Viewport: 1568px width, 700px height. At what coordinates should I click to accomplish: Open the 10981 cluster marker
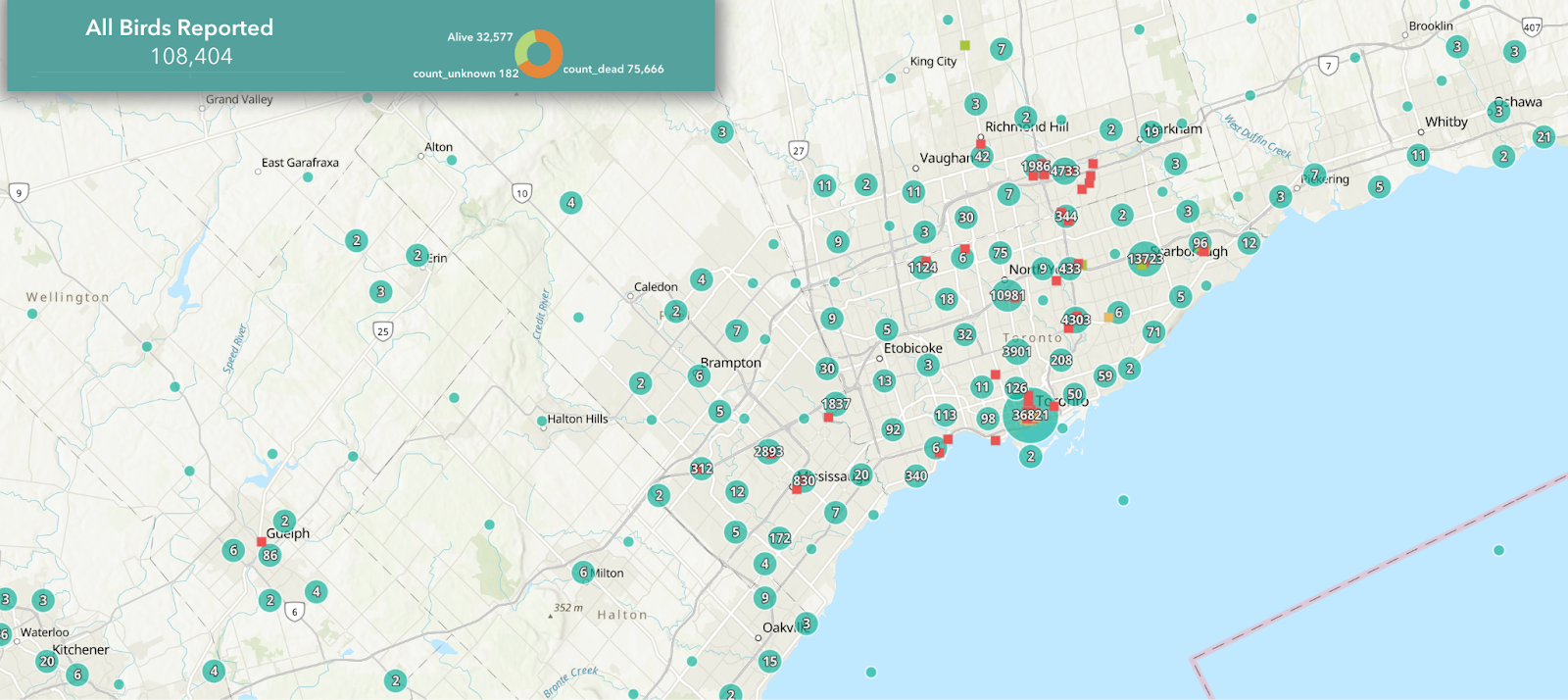(1006, 296)
